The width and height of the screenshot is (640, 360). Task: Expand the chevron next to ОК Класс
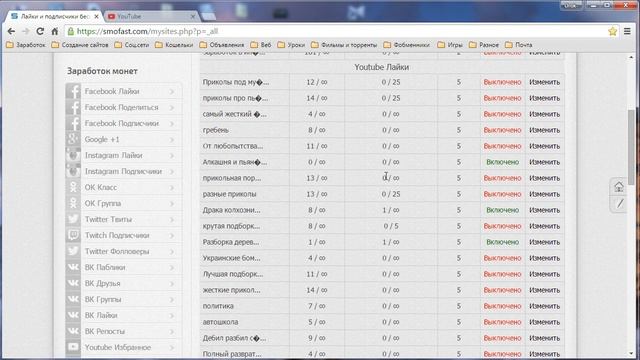[172, 187]
